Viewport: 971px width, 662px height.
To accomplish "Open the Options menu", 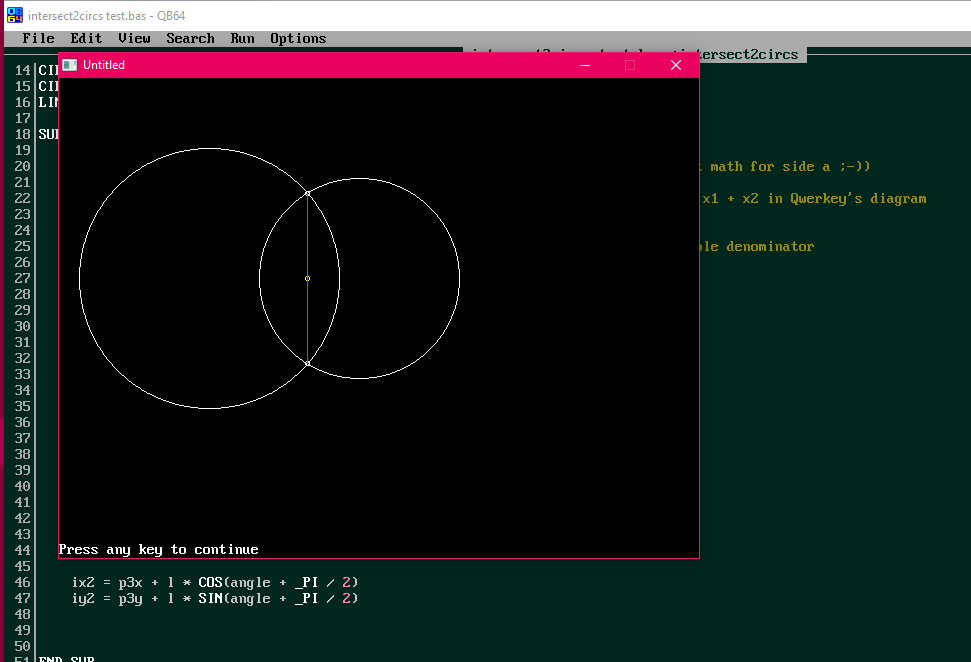I will pyautogui.click(x=298, y=38).
